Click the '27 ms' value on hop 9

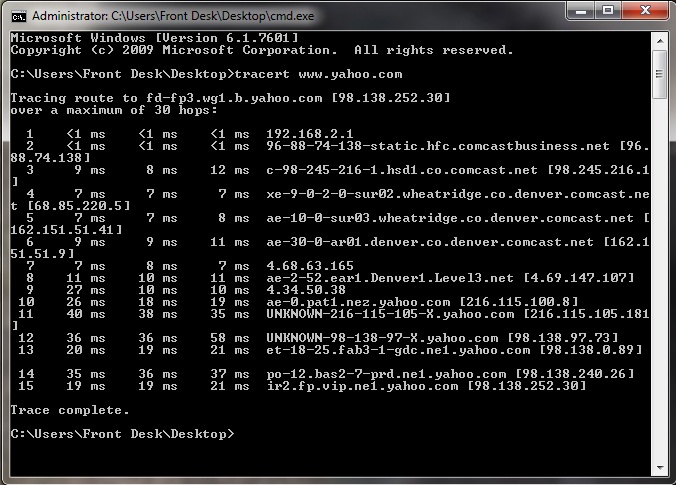point(86,290)
